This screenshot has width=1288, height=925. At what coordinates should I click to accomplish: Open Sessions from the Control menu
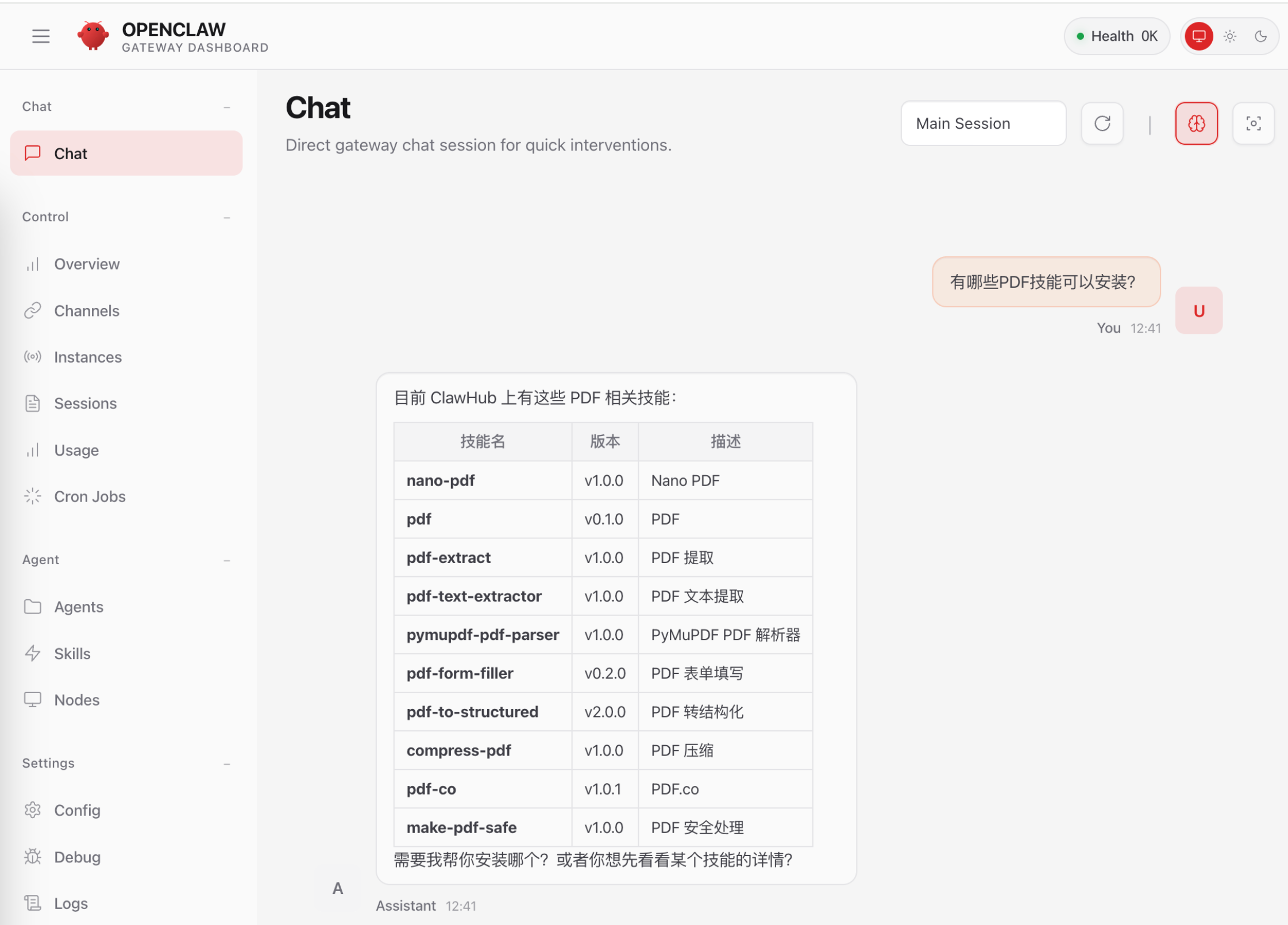(x=86, y=403)
